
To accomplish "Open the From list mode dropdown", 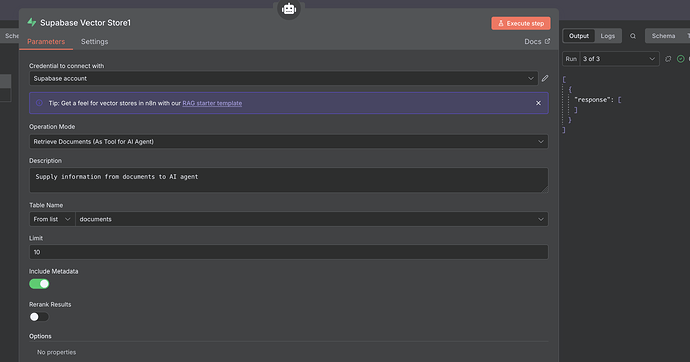I will pos(52,219).
